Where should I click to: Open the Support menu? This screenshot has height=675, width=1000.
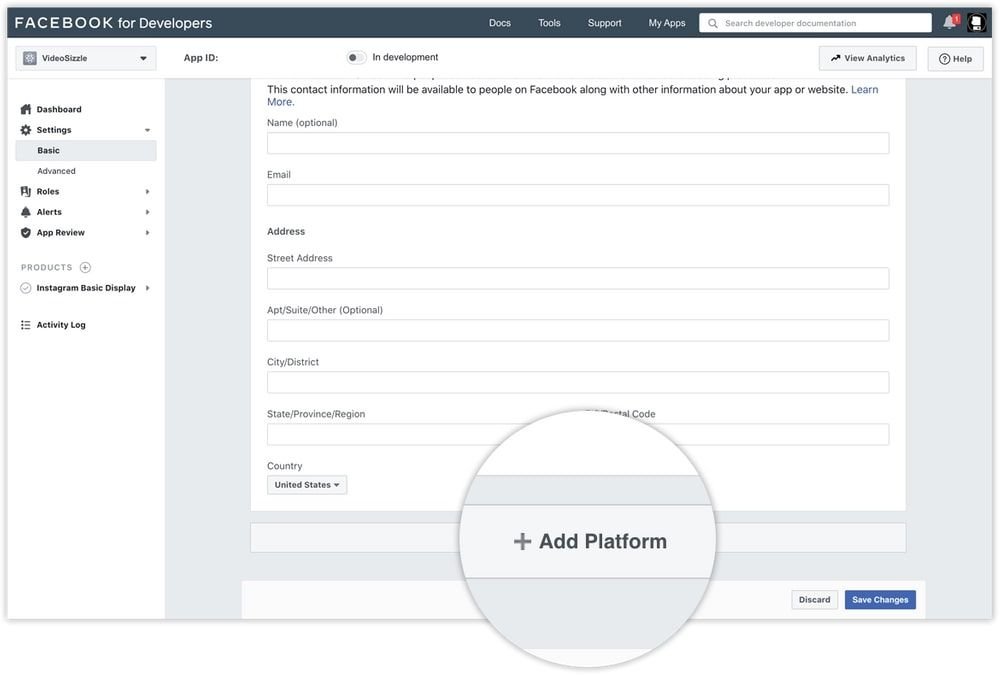click(x=604, y=23)
